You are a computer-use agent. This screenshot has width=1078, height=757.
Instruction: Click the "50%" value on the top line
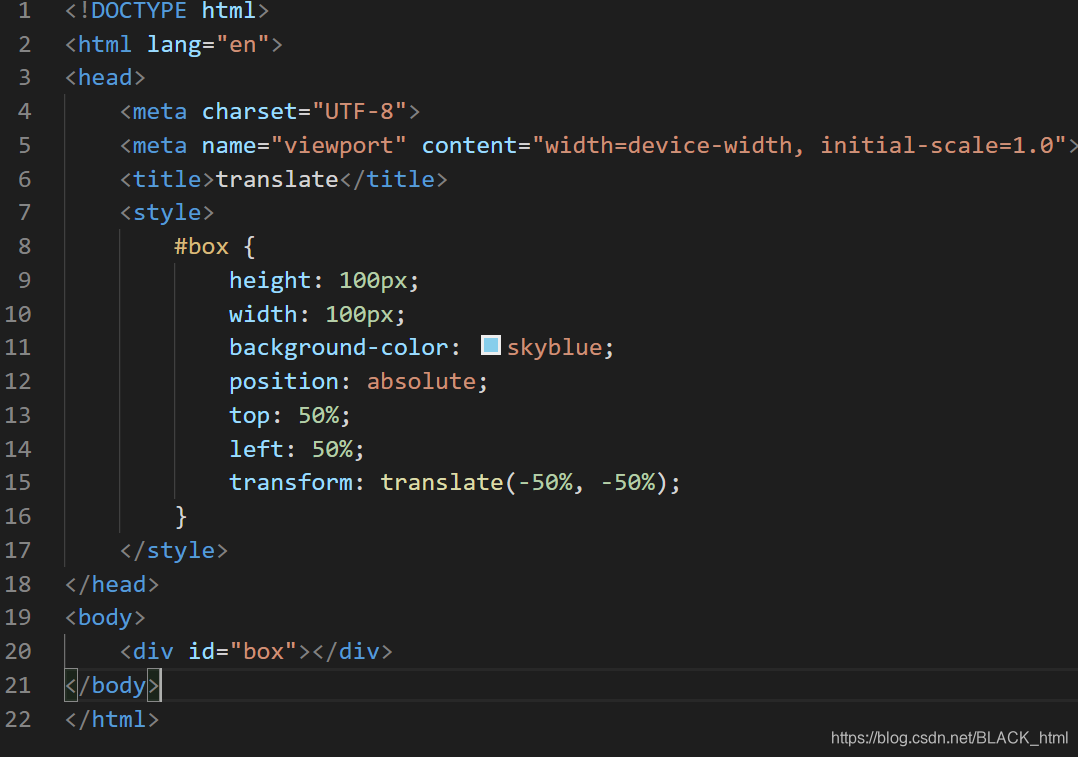(318, 415)
